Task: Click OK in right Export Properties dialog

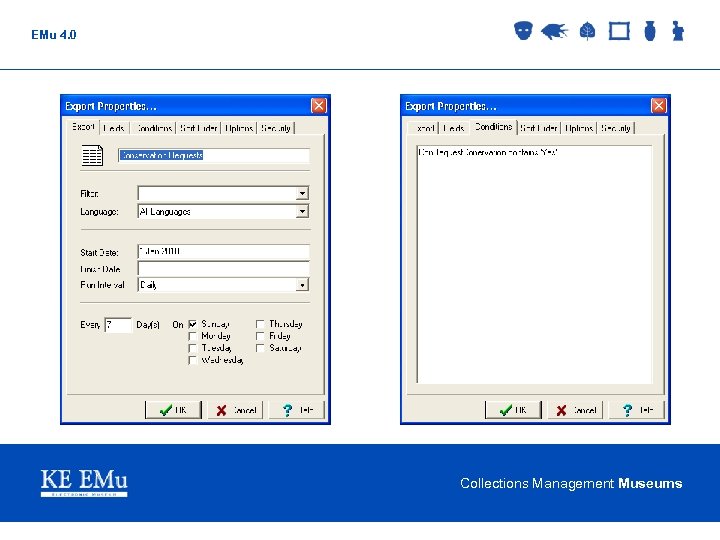Action: pyautogui.click(x=513, y=410)
